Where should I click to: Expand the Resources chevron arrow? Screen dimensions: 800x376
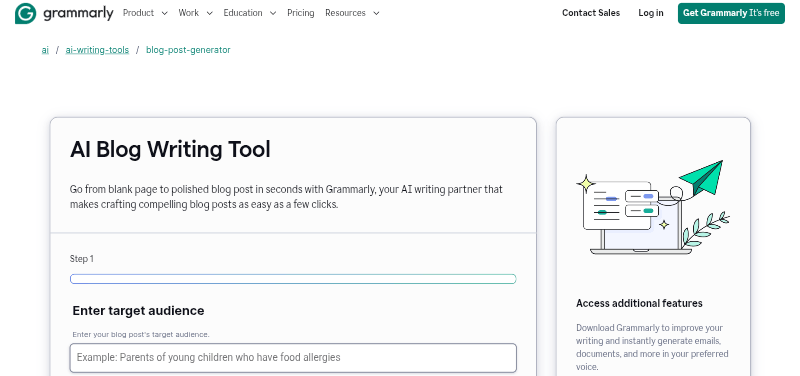376,14
